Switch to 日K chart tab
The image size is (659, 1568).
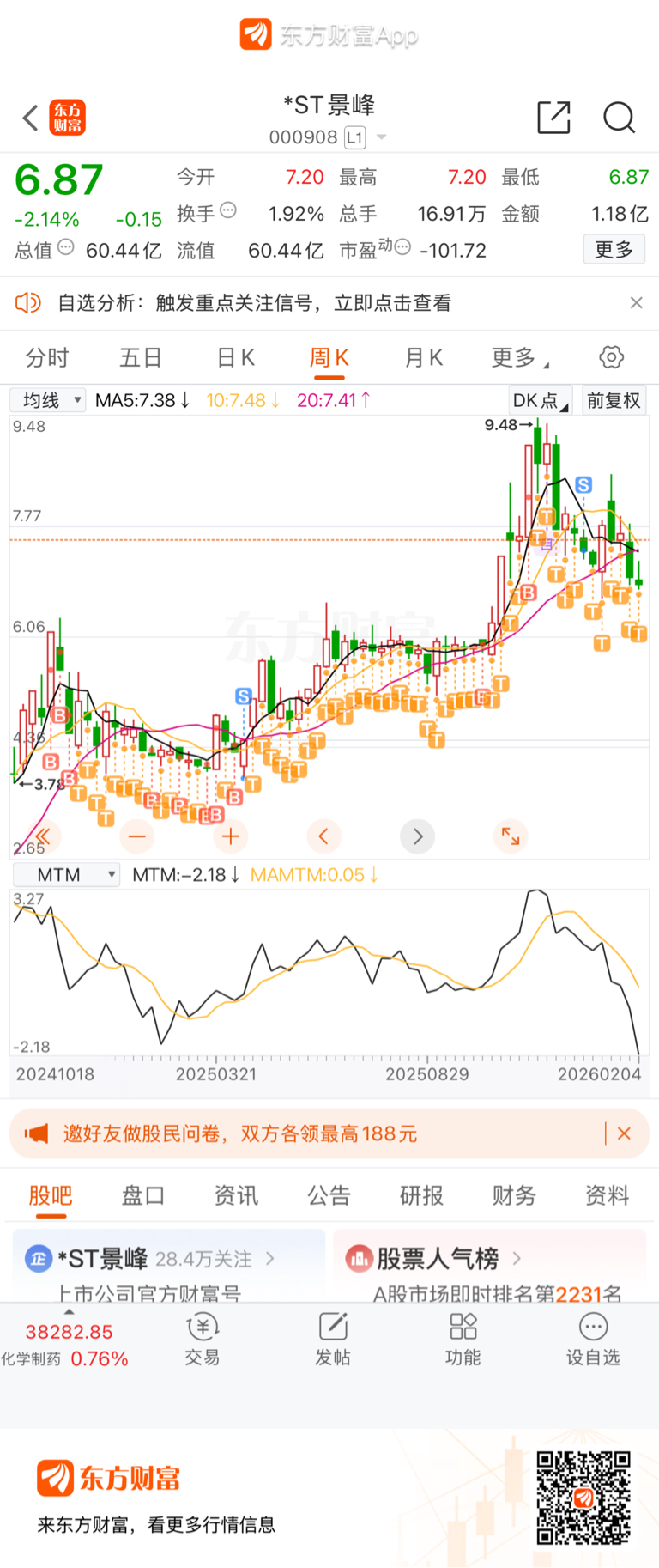[x=235, y=357]
